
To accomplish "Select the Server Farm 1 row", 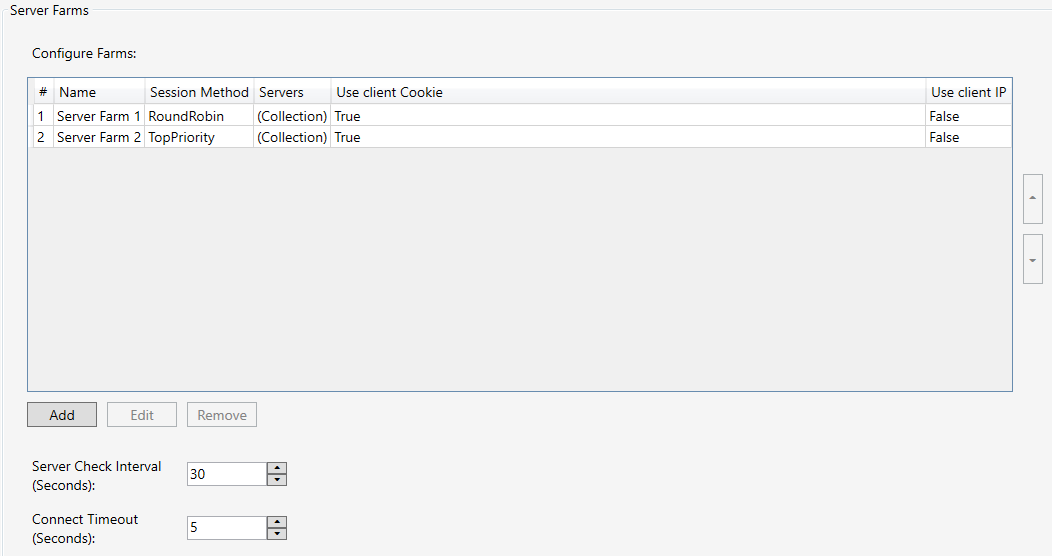I will pos(98,116).
